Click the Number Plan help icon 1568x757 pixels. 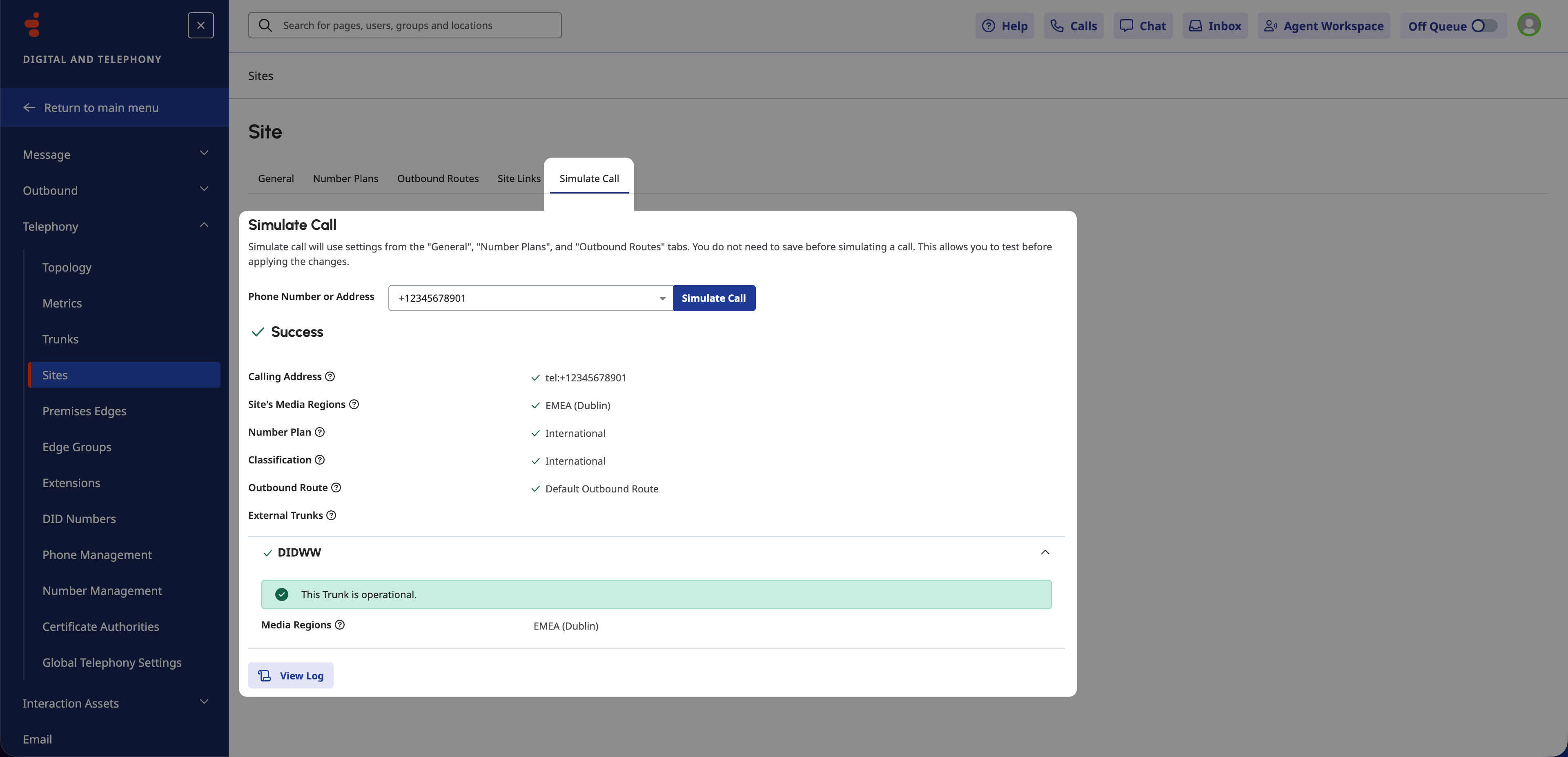[x=320, y=432]
